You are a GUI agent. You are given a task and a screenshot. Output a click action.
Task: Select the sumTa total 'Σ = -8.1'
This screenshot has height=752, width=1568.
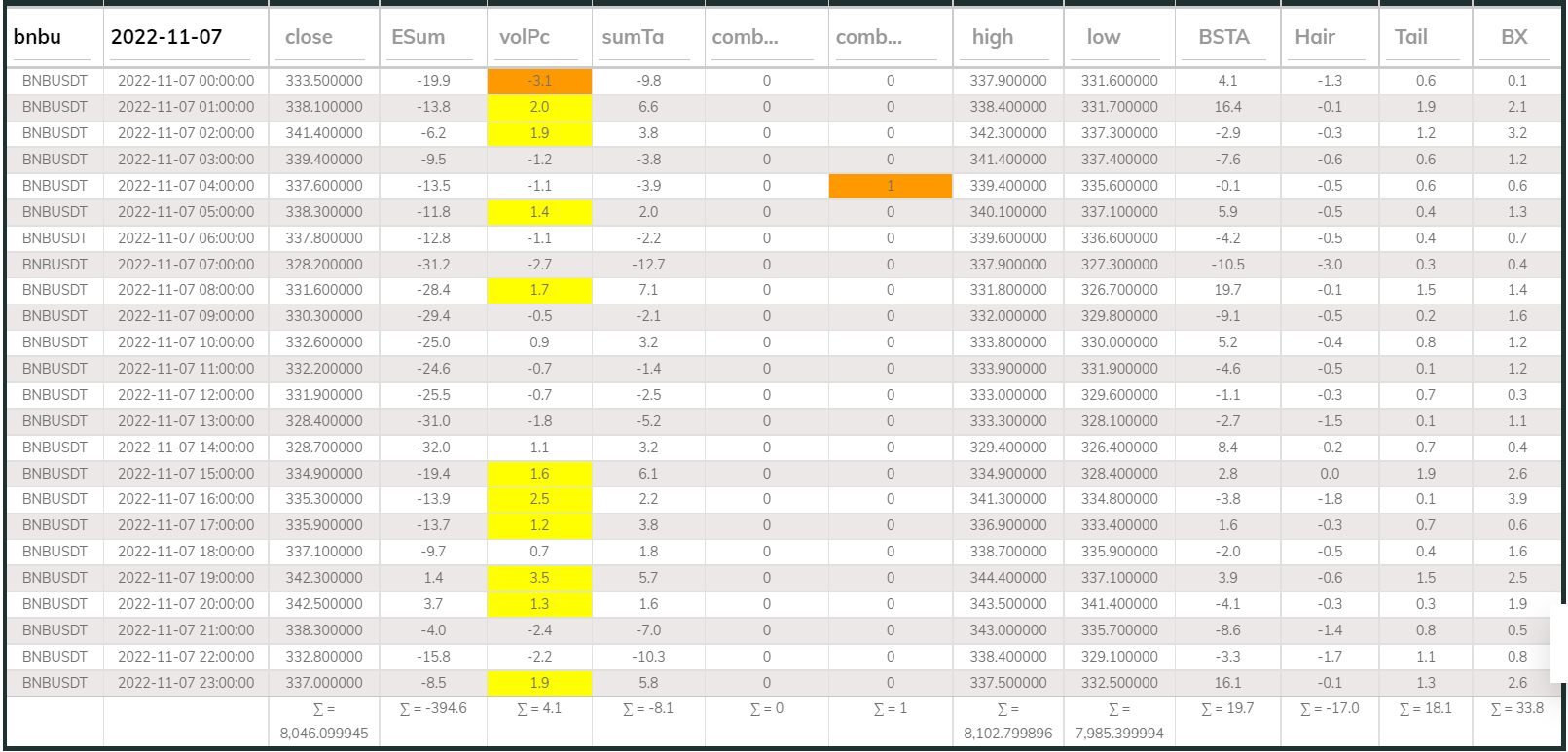click(x=648, y=708)
